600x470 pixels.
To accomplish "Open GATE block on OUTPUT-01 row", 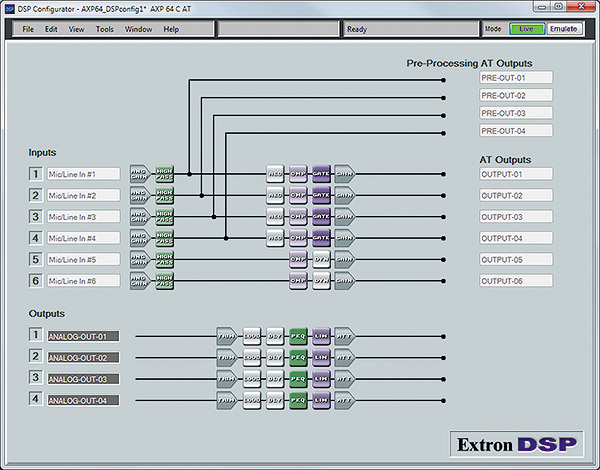I will pos(321,174).
